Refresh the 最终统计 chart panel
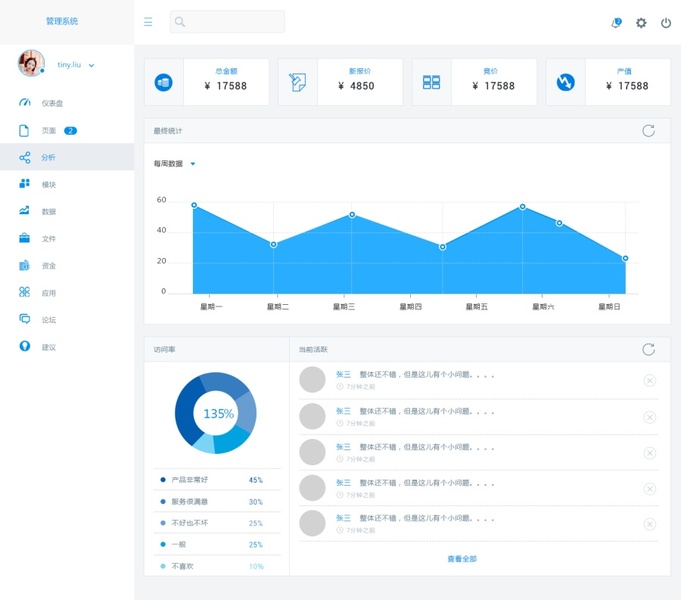Image resolution: width=681 pixels, height=600 pixels. tap(648, 131)
